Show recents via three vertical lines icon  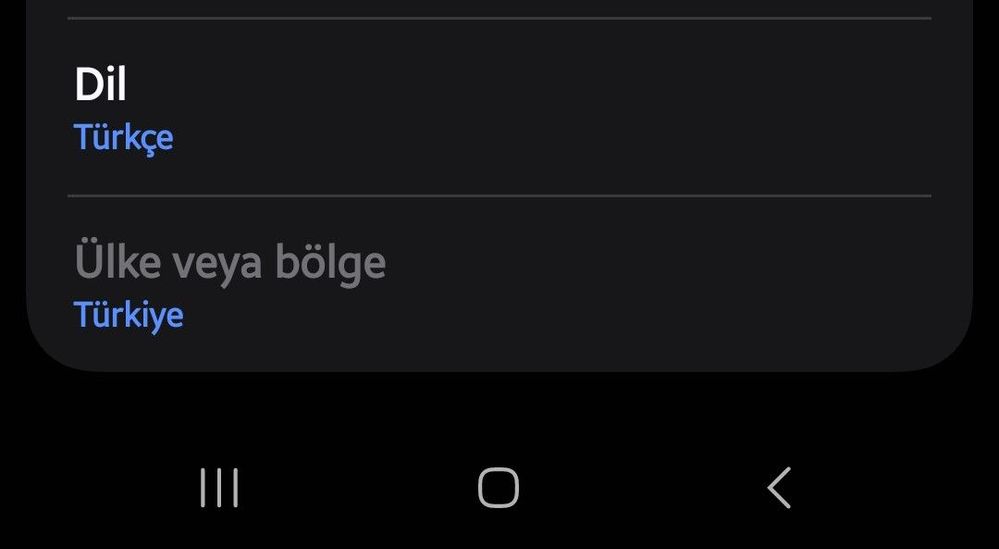pos(219,488)
